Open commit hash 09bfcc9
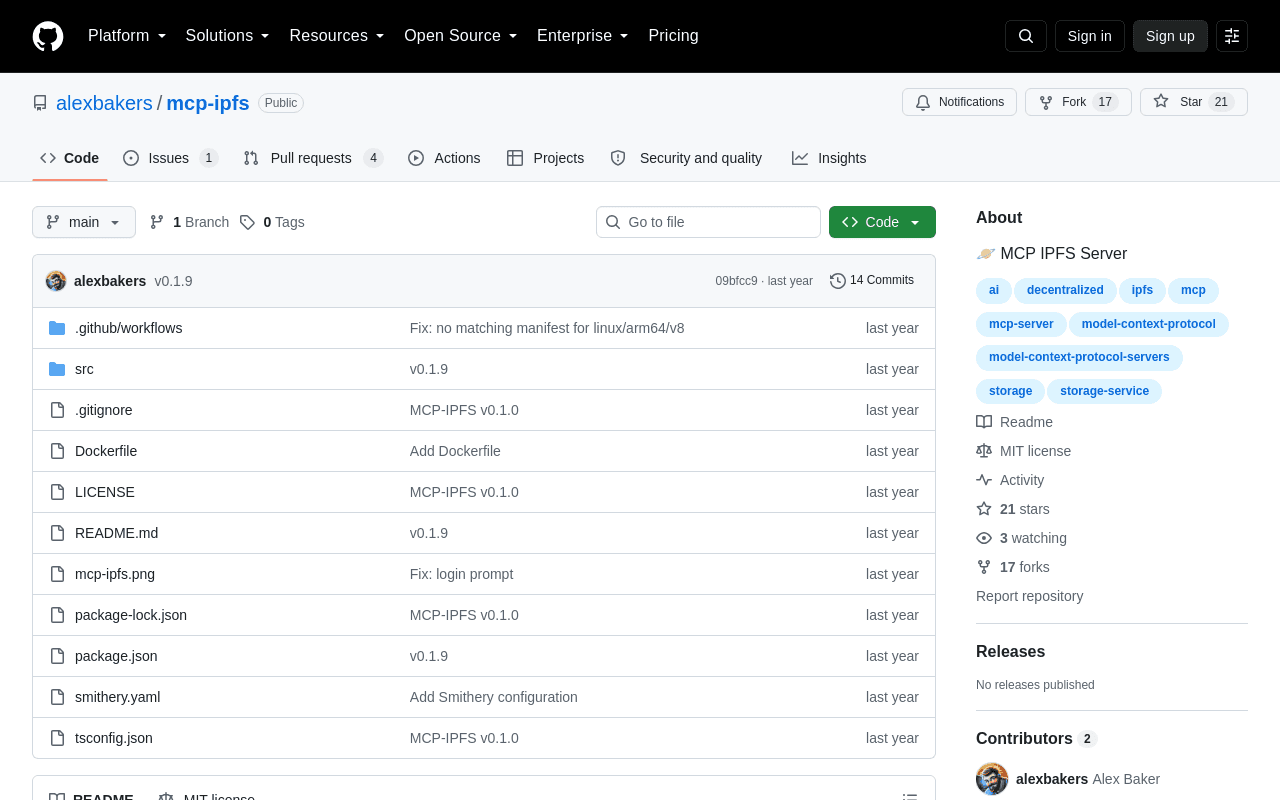The height and width of the screenshot is (800, 1280). coord(736,281)
